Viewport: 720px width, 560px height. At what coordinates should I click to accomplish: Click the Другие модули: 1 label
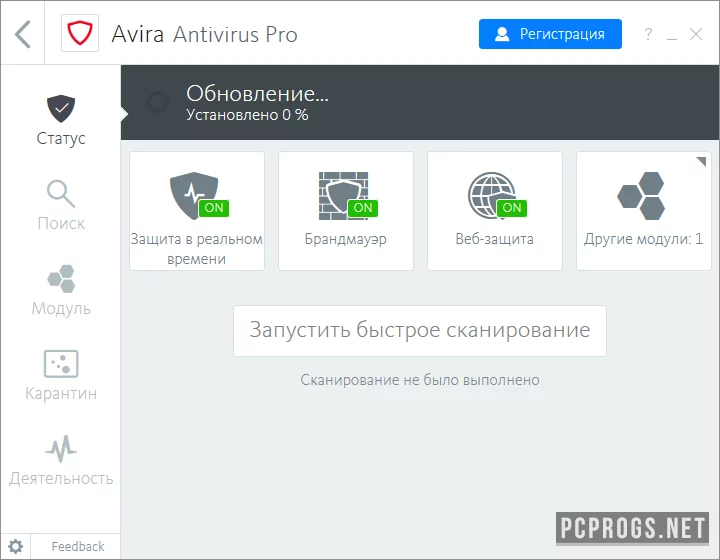click(x=643, y=239)
